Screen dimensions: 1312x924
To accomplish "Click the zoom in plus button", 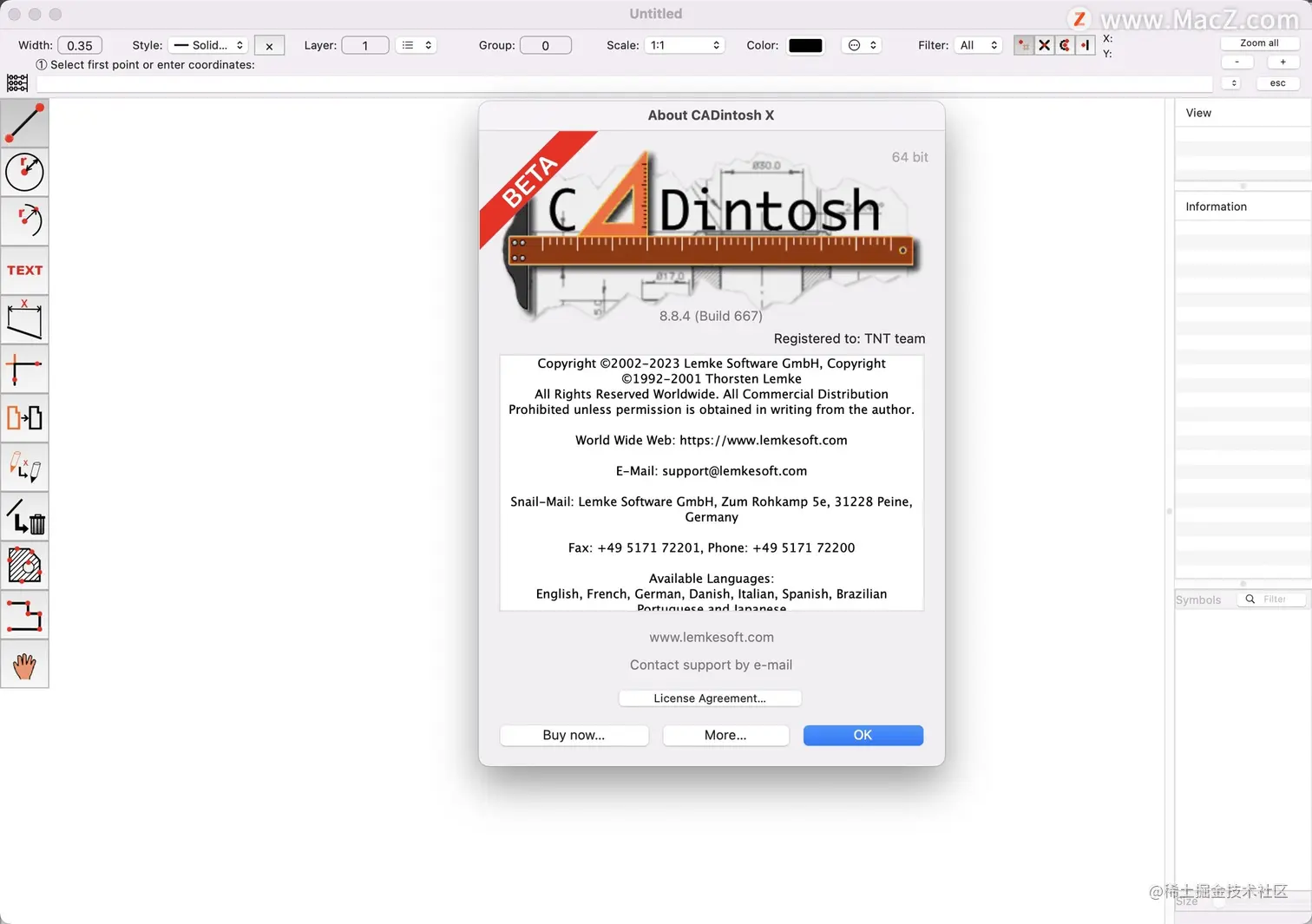I will [x=1282, y=62].
